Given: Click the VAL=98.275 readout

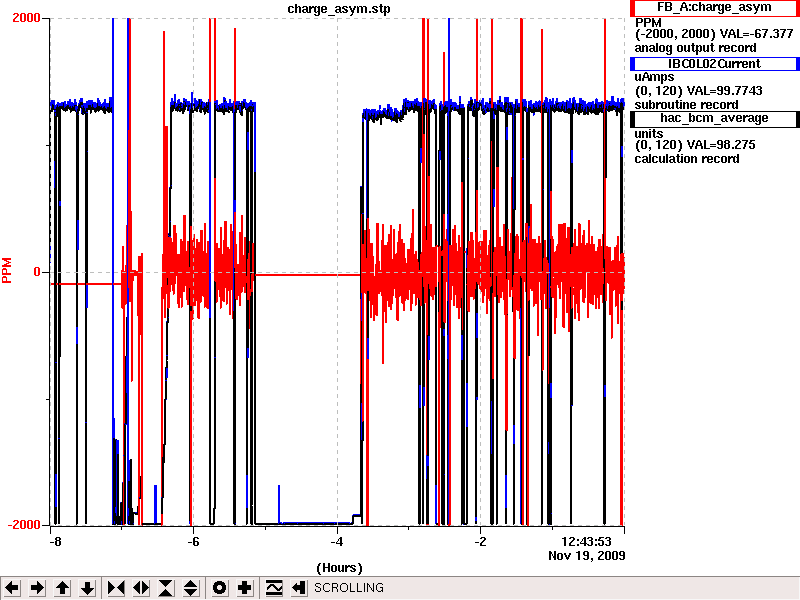Looking at the screenshot, I should point(721,145).
